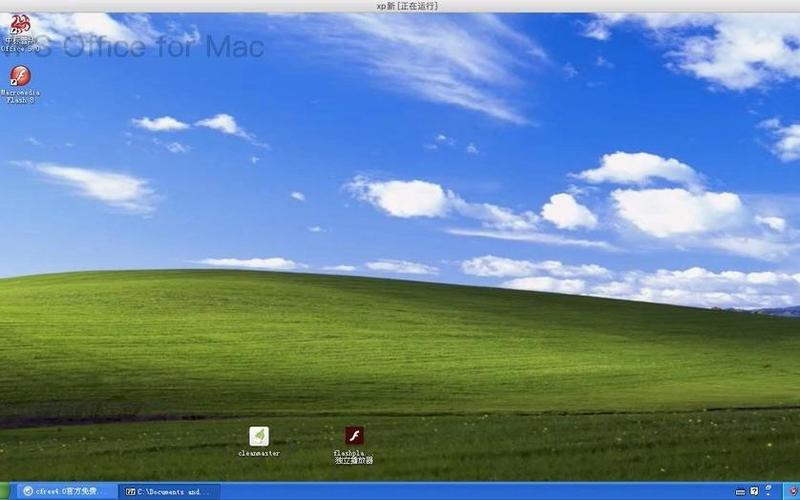Open the cleanmaster desktop icon
The width and height of the screenshot is (800, 500).
pos(259,442)
